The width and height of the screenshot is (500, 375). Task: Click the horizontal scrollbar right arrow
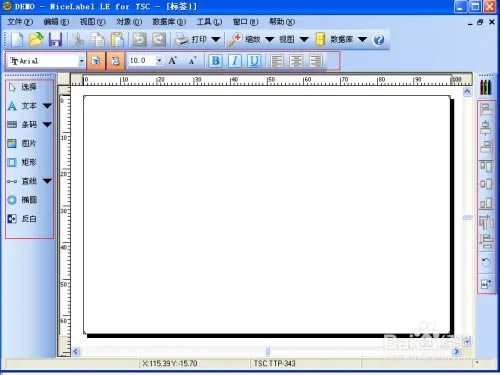coord(456,351)
